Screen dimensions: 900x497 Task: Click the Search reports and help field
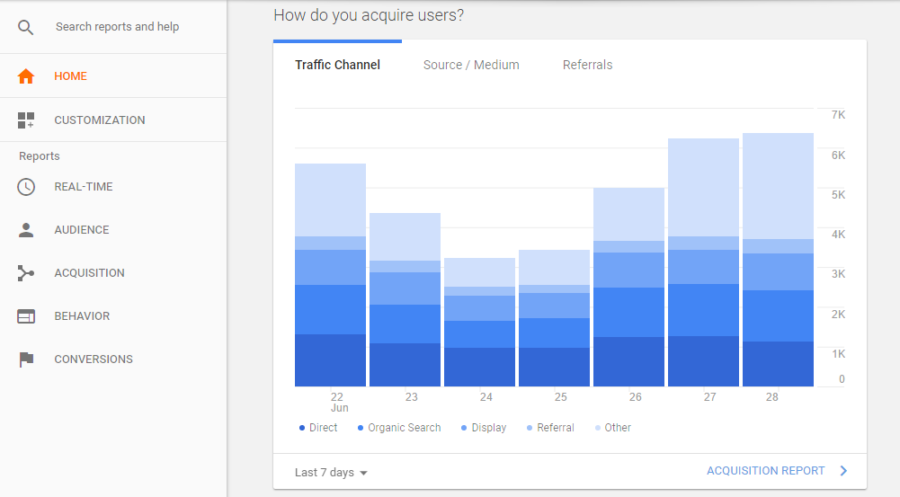point(117,27)
